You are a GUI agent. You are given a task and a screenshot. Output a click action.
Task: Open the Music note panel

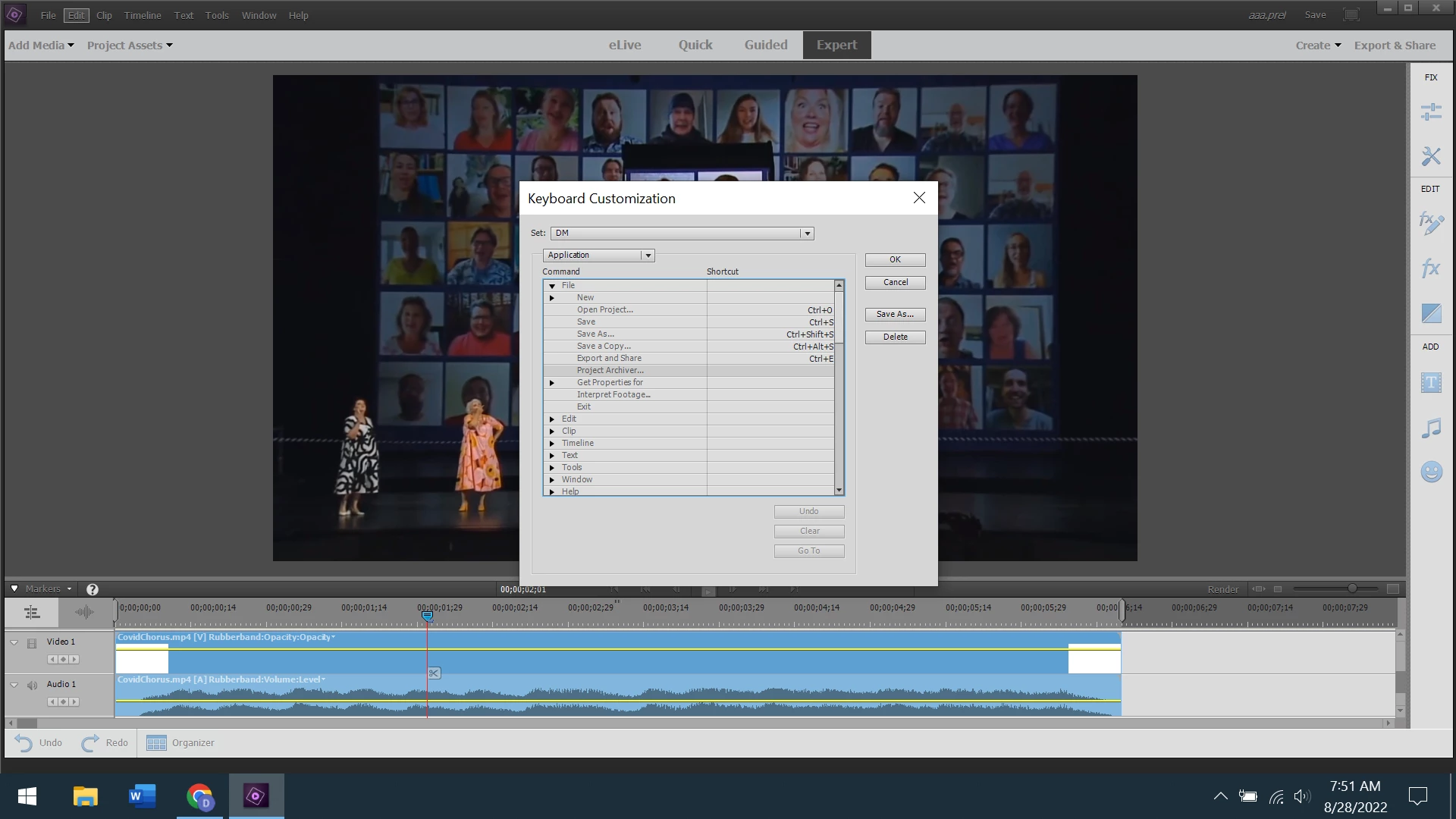click(1431, 428)
